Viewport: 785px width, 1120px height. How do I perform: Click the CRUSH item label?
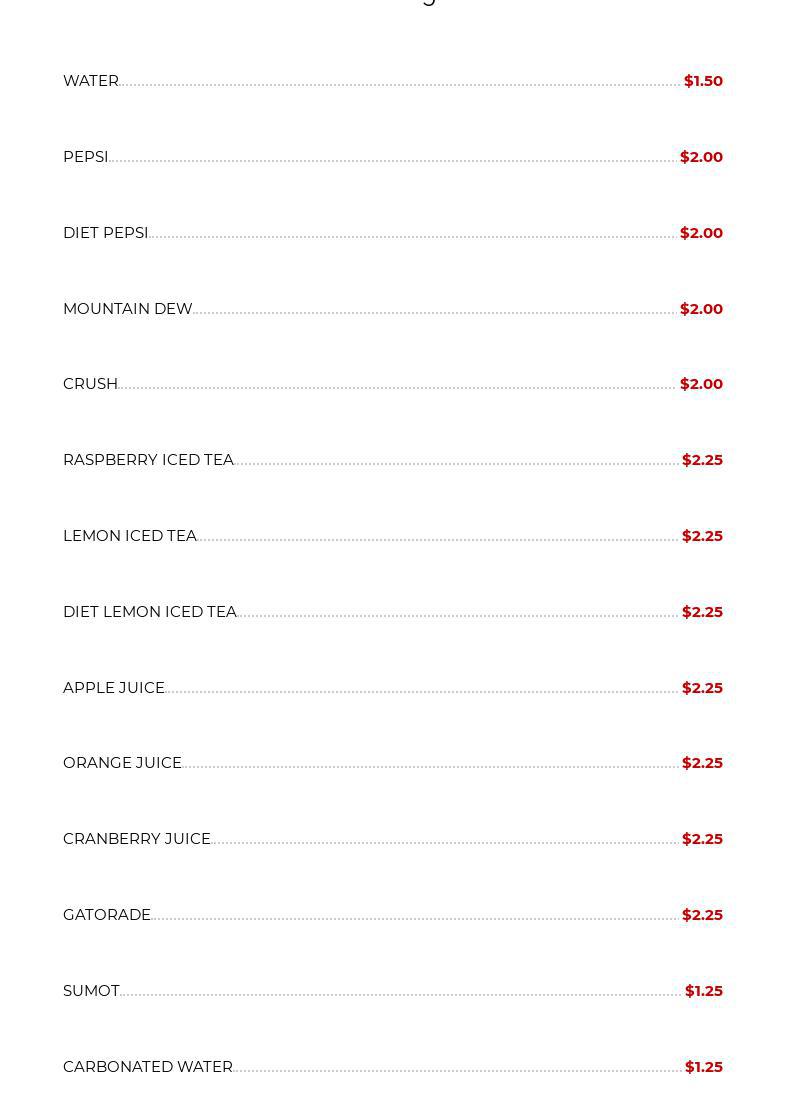coord(90,384)
